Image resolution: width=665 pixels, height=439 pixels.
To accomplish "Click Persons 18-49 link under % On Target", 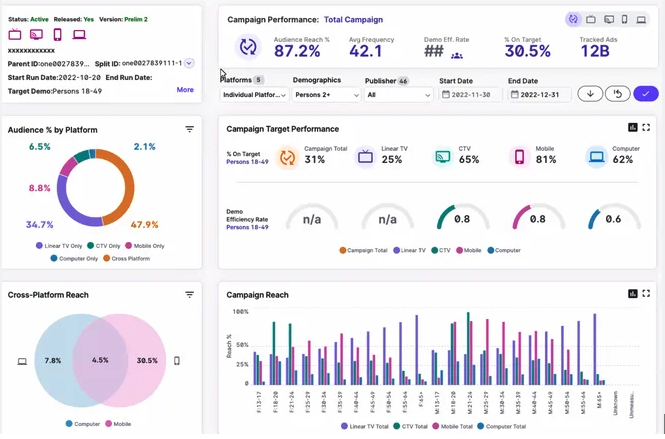I will [247, 162].
